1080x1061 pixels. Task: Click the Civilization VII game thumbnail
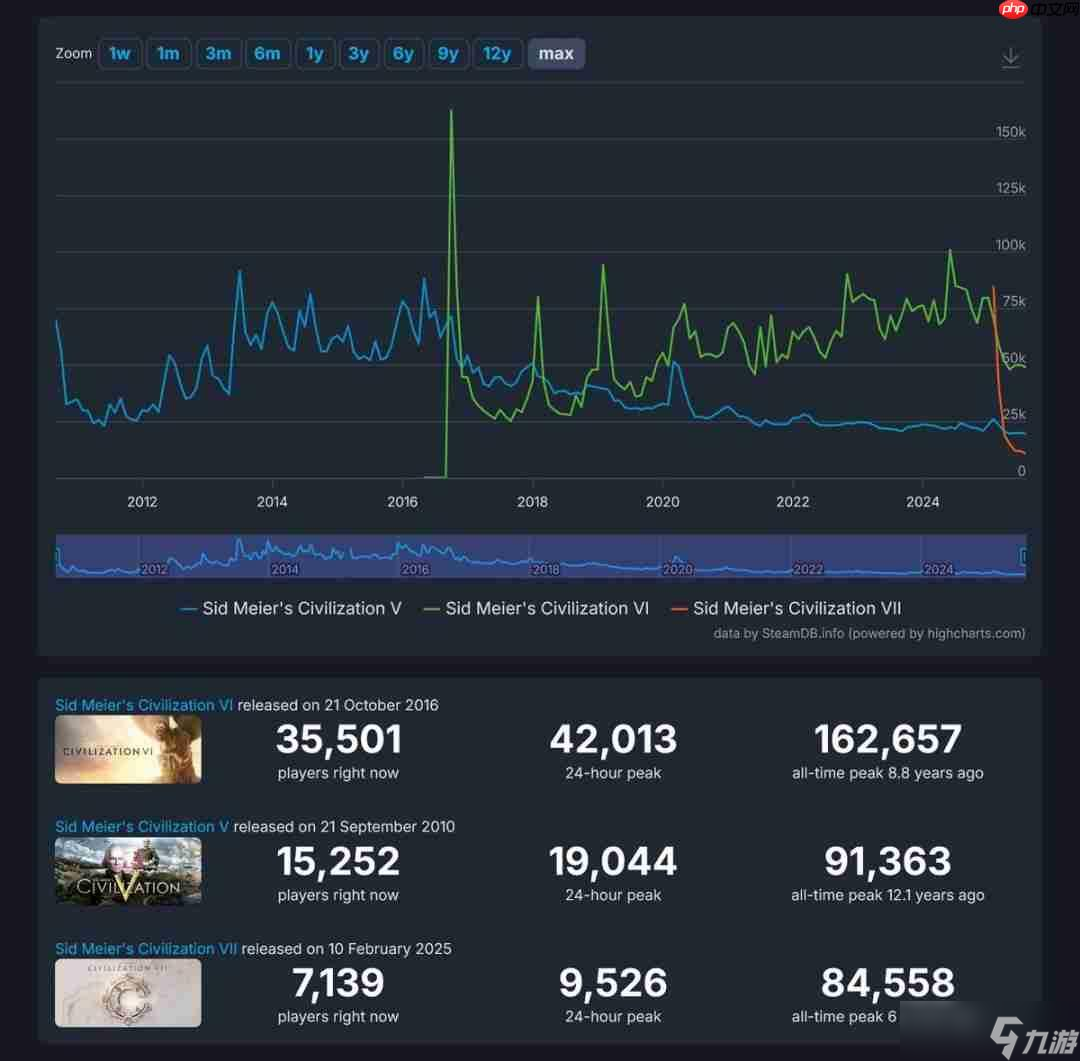click(128, 992)
